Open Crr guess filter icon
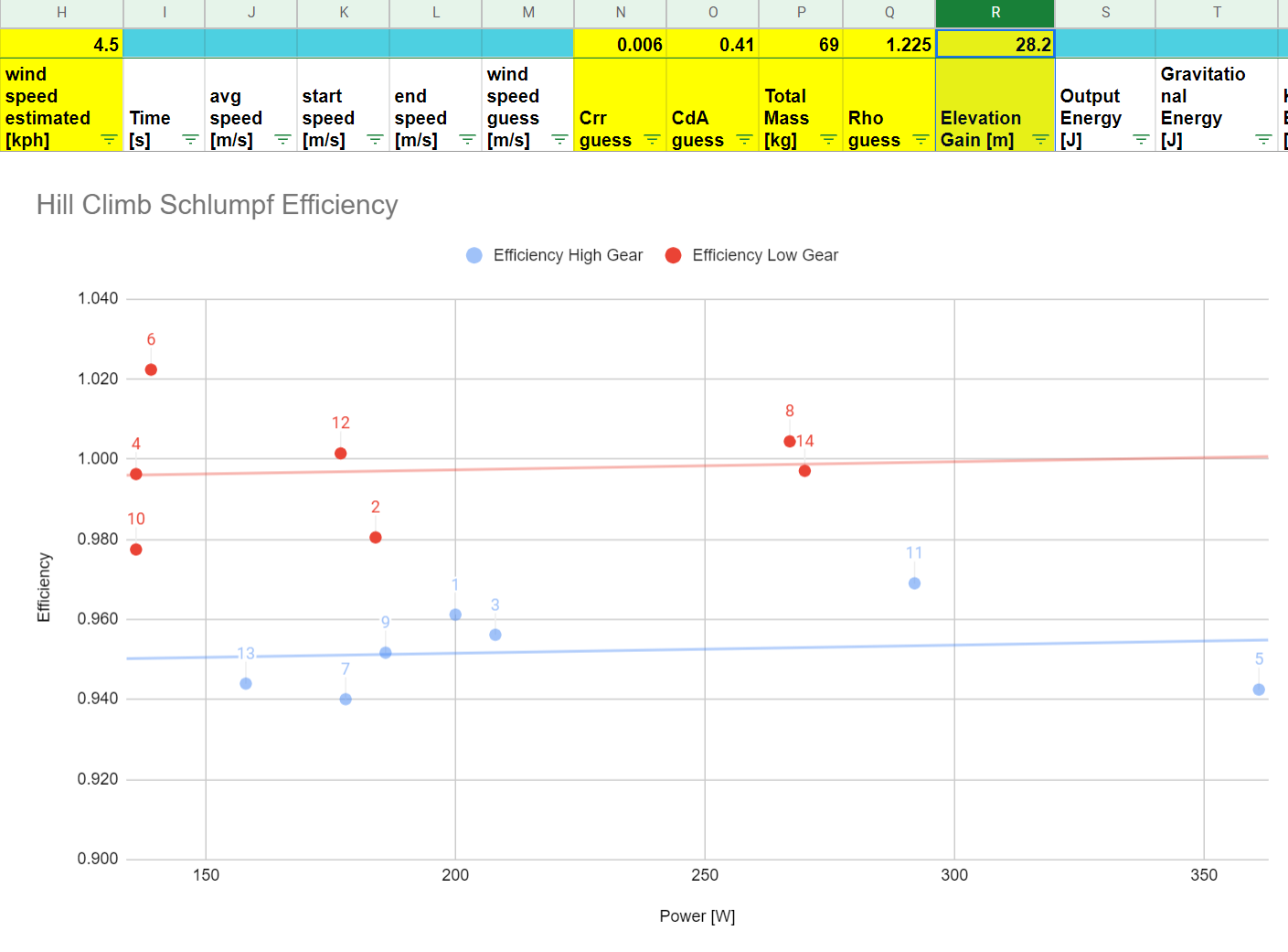This screenshot has height=952, width=1288. [x=652, y=140]
